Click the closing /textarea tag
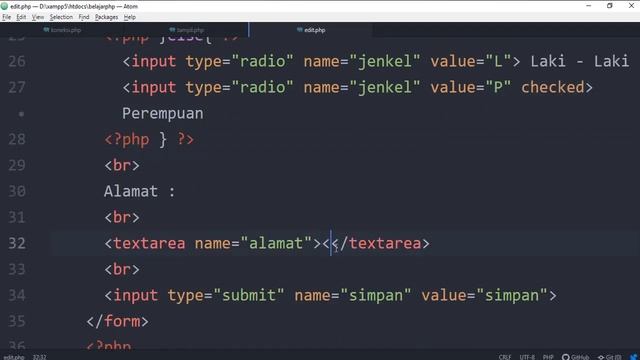This screenshot has height=360, width=640. pyautogui.click(x=380, y=243)
